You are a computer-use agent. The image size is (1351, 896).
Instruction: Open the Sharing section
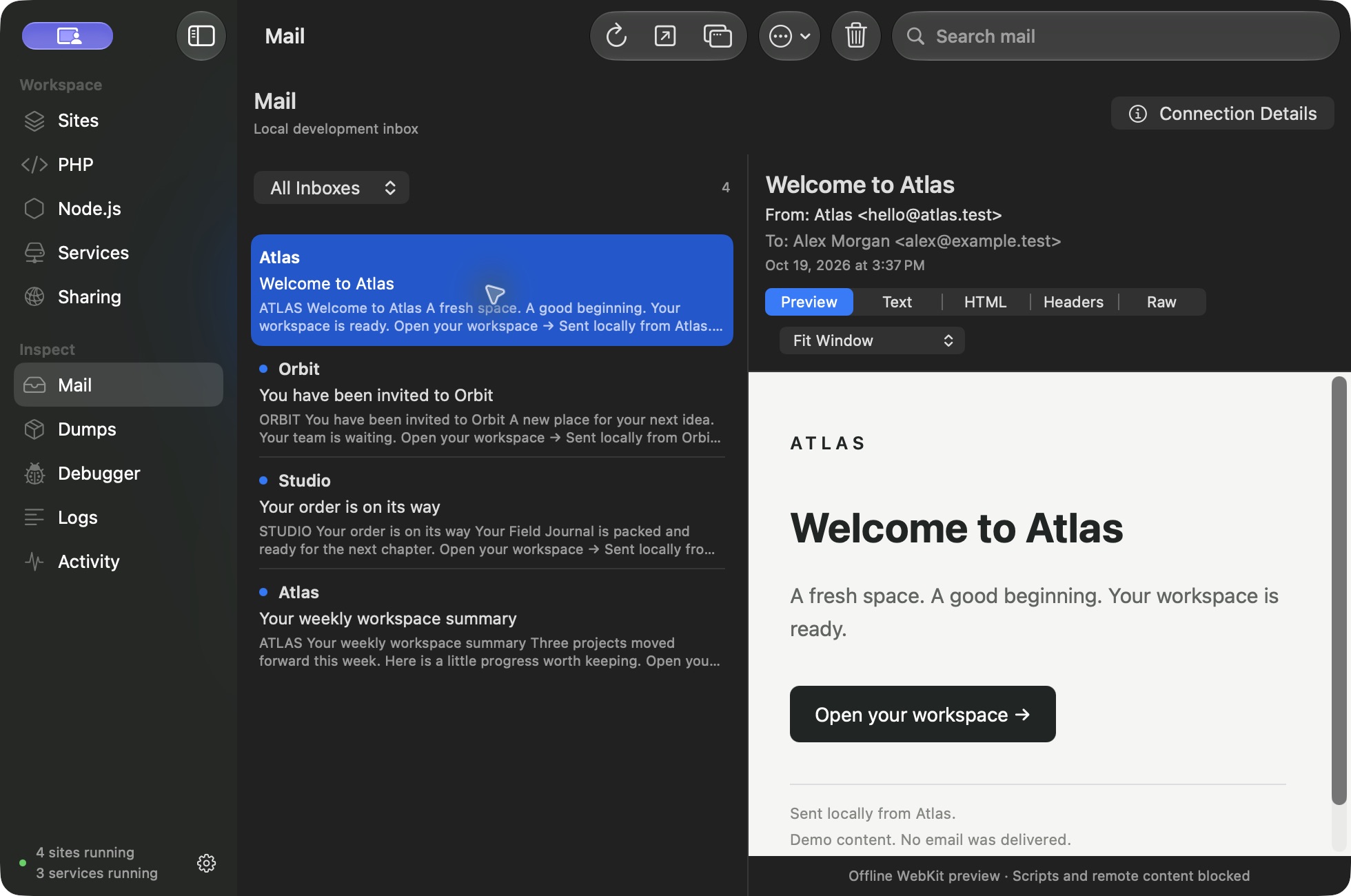coord(119,297)
